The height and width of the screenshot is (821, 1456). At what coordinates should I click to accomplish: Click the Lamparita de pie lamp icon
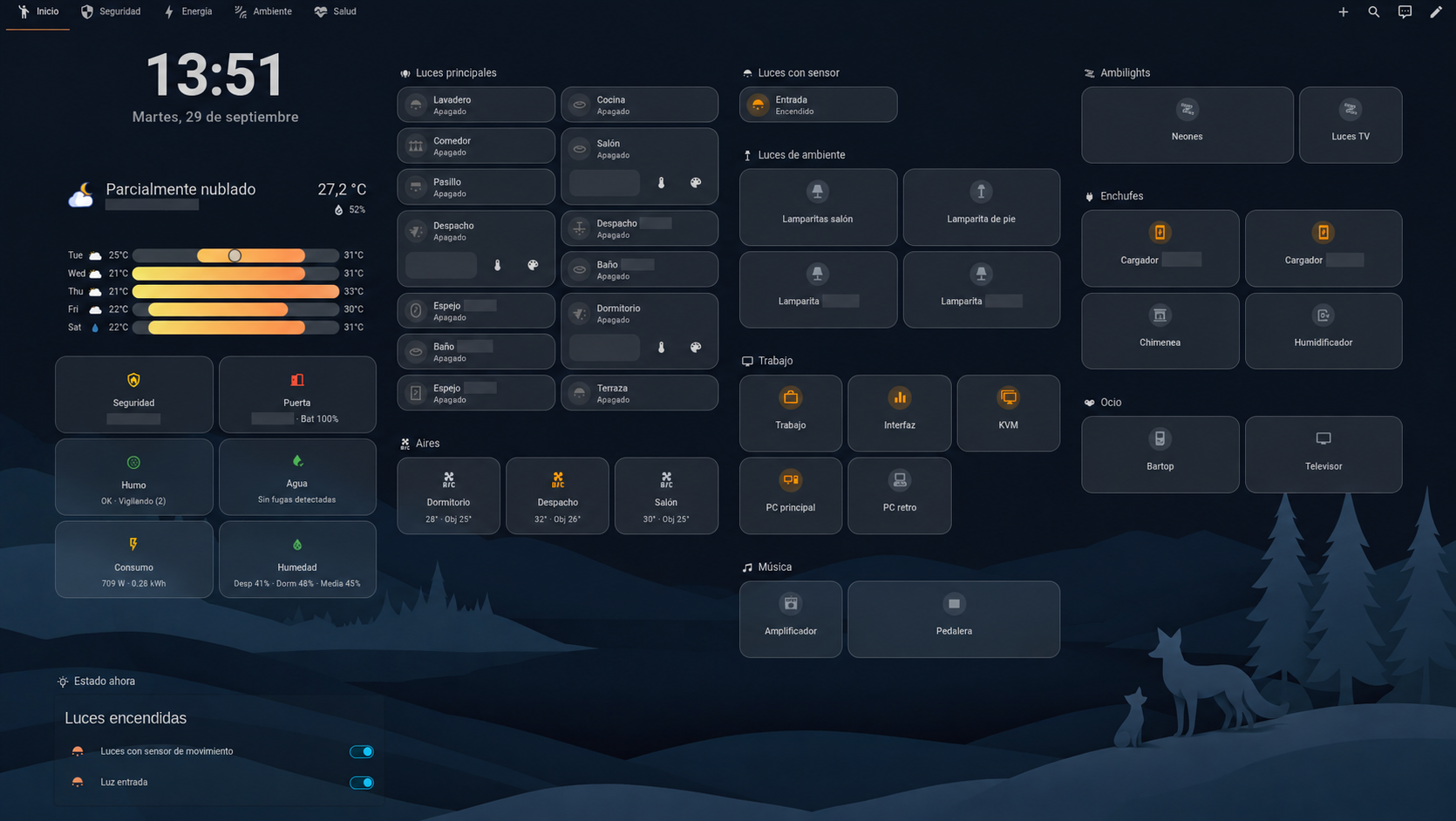click(x=981, y=192)
